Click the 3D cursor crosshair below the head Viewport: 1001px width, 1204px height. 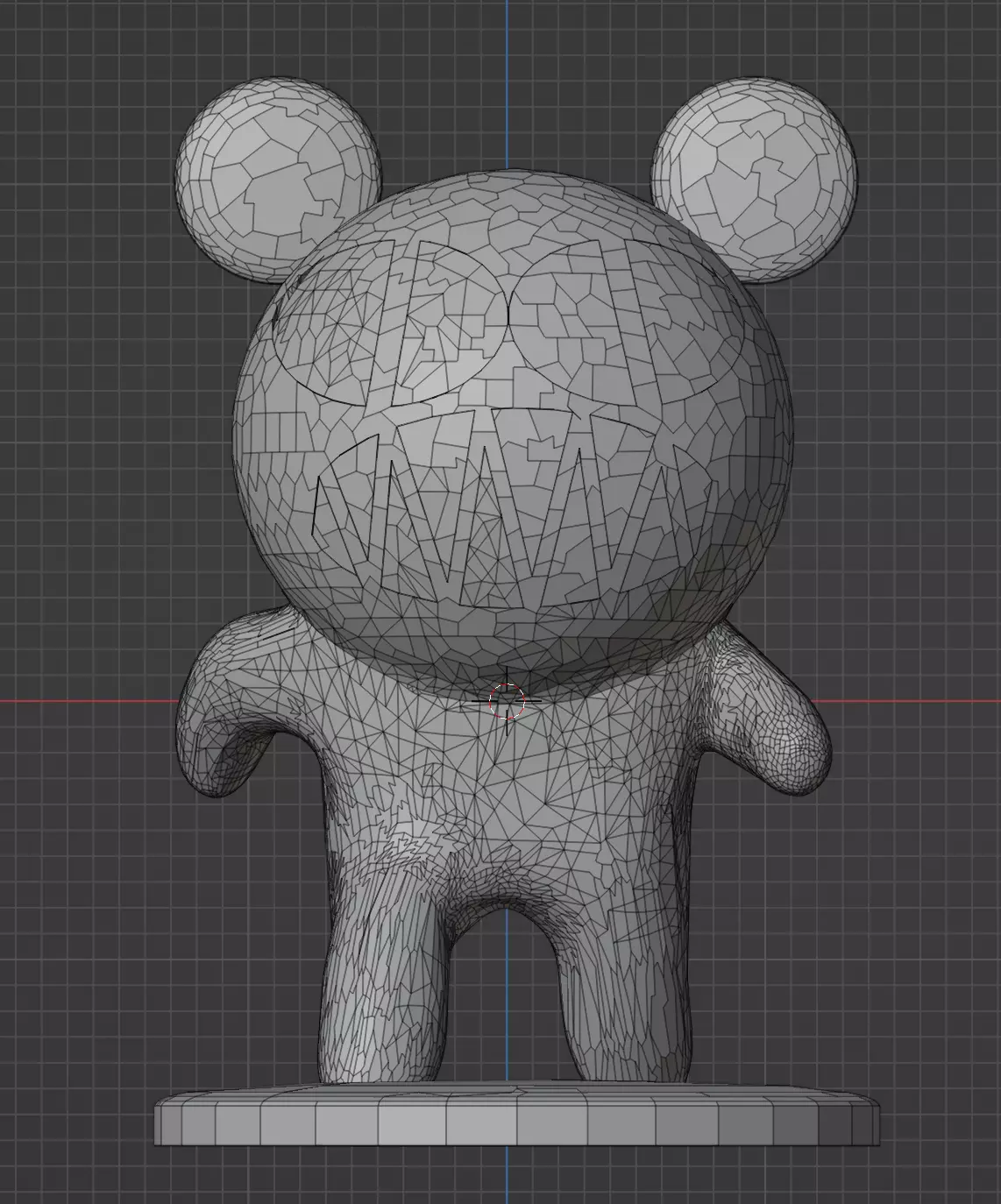point(507,701)
